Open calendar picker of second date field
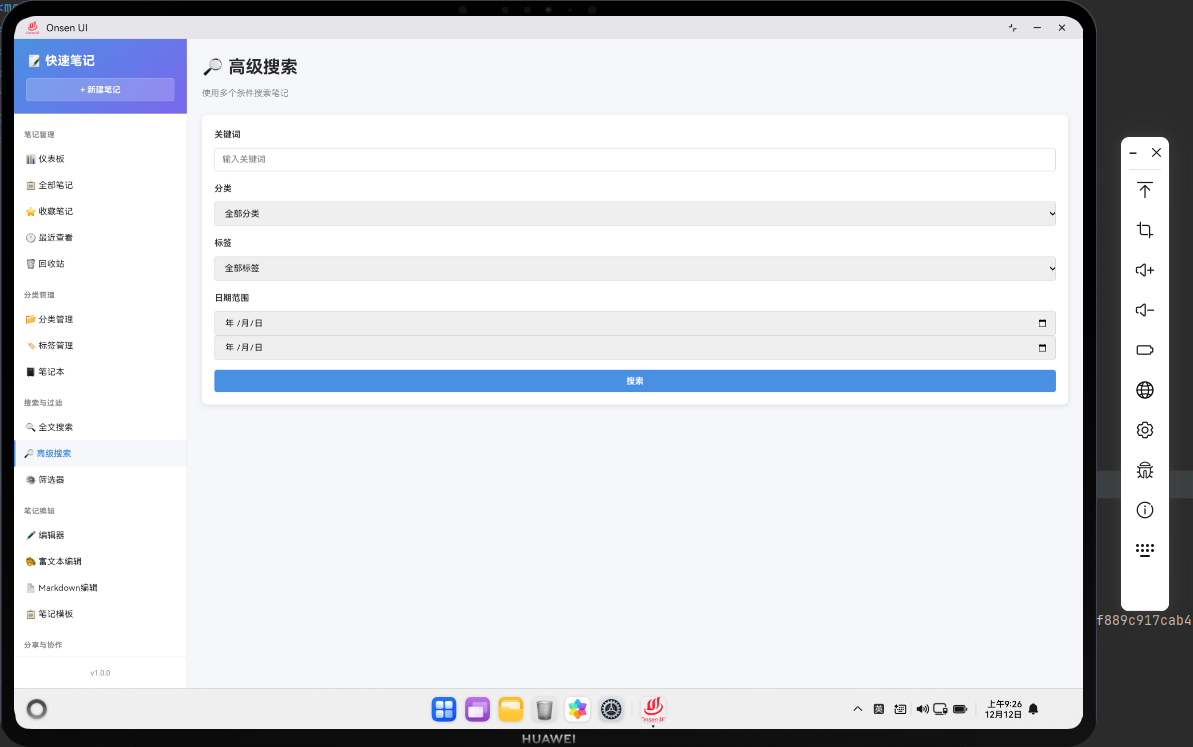 coord(1042,348)
